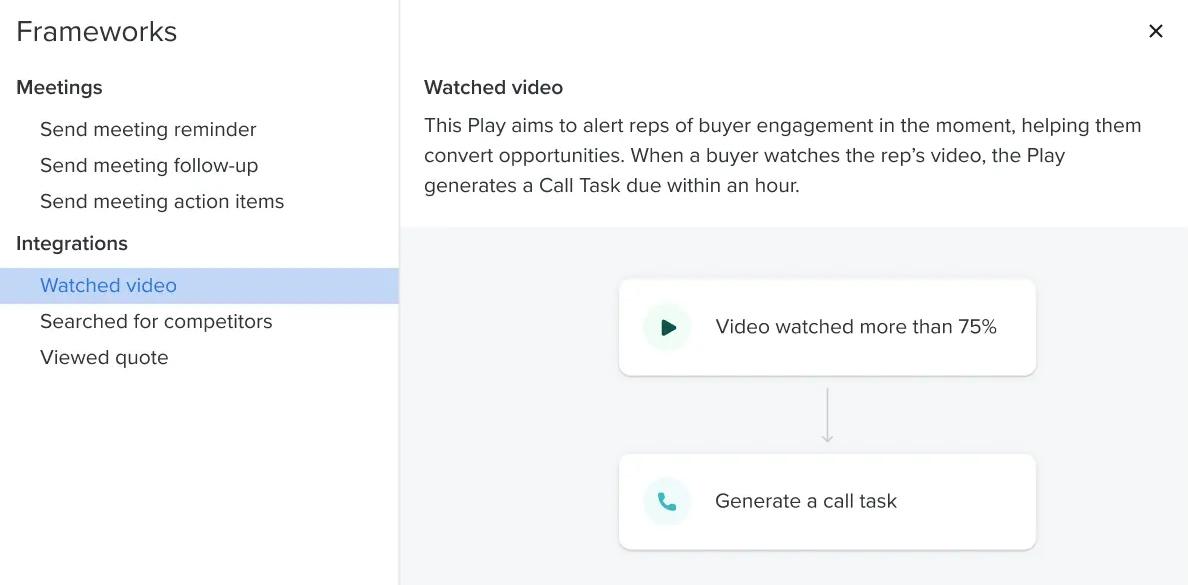Click the Integrations section heading

72,243
